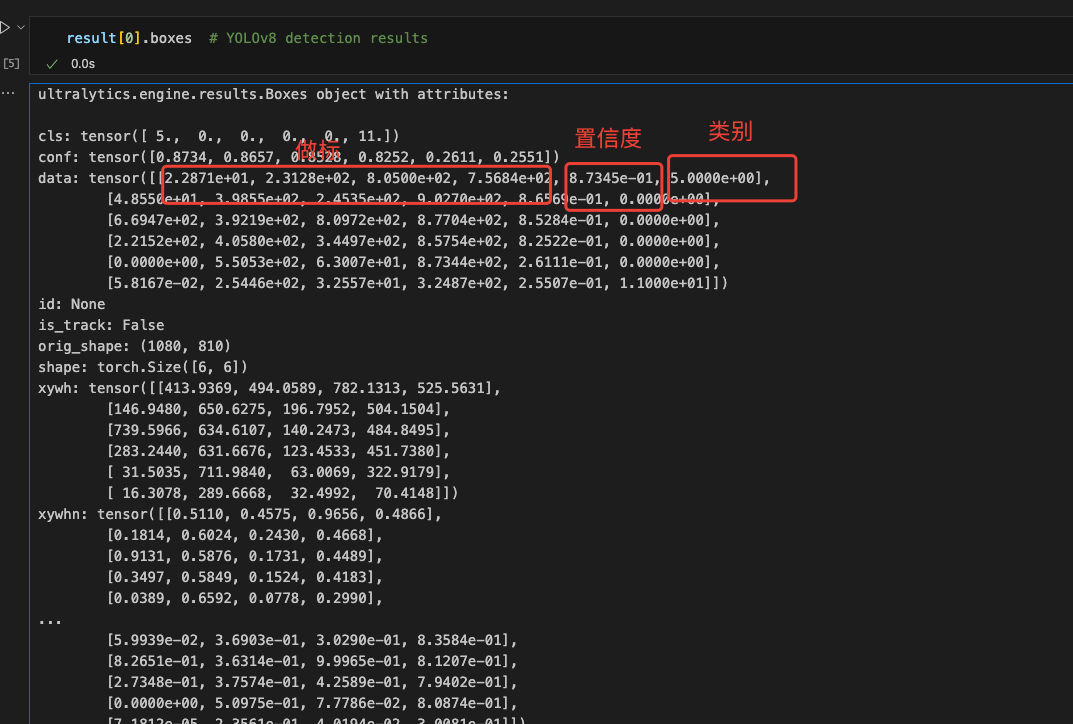Click the 0.0s execution time

click(82, 64)
